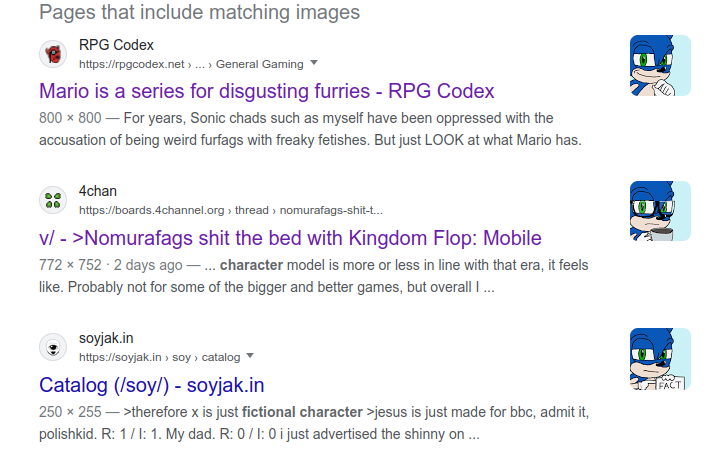Click the soyjak.in site favicon
Image resolution: width=713 pixels, height=460 pixels.
53,347
